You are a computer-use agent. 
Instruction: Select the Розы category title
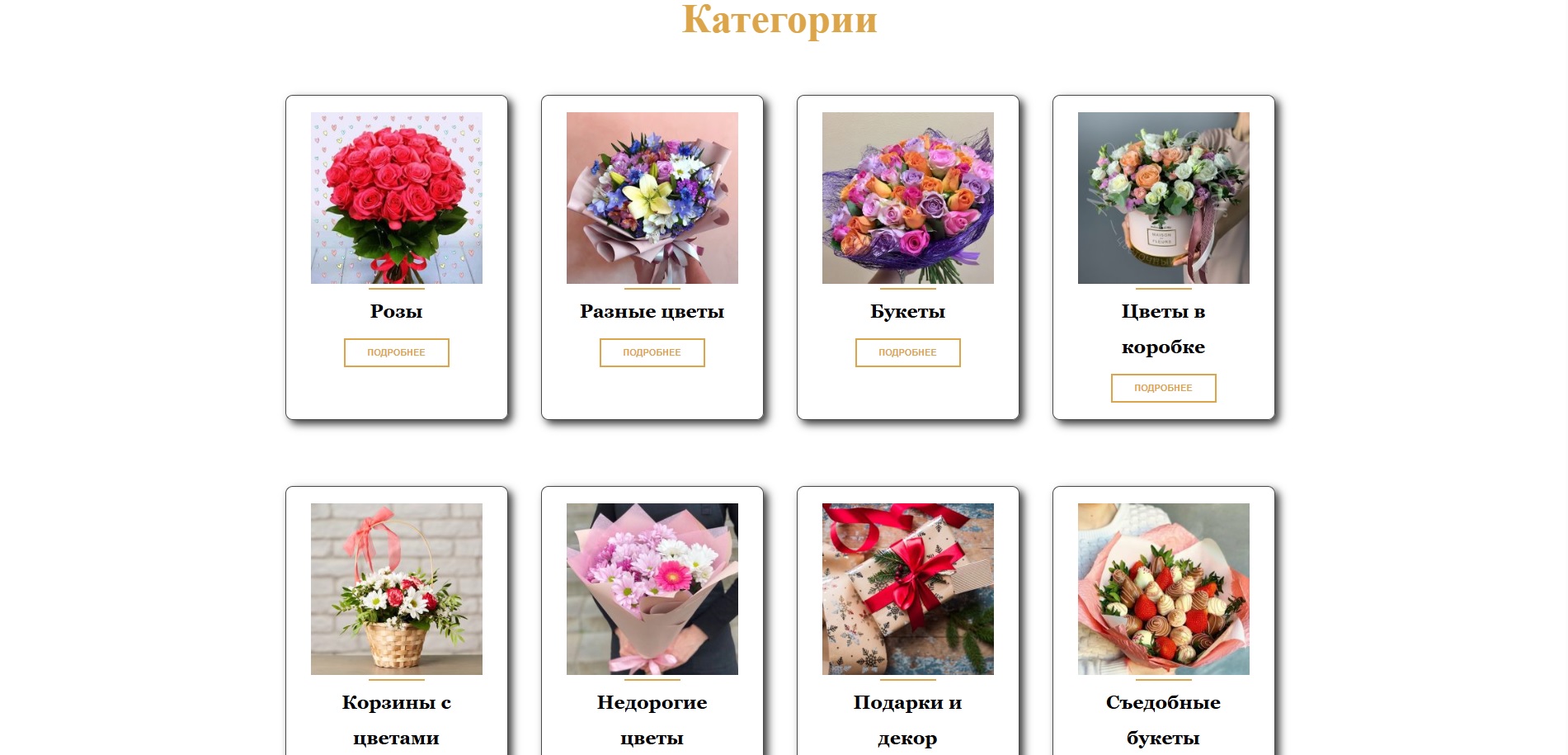pos(396,311)
